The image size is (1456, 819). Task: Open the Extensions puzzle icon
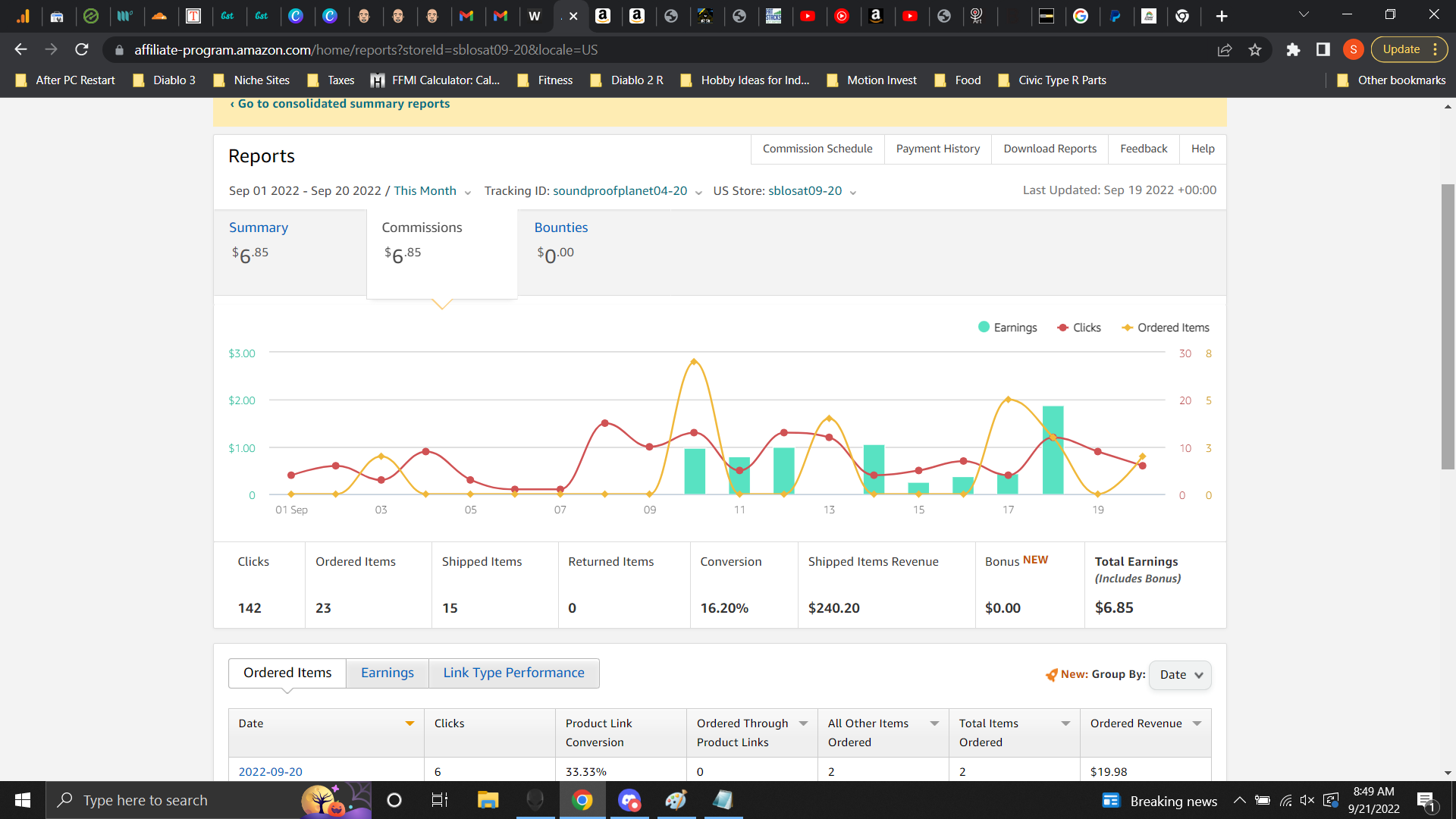pyautogui.click(x=1293, y=49)
